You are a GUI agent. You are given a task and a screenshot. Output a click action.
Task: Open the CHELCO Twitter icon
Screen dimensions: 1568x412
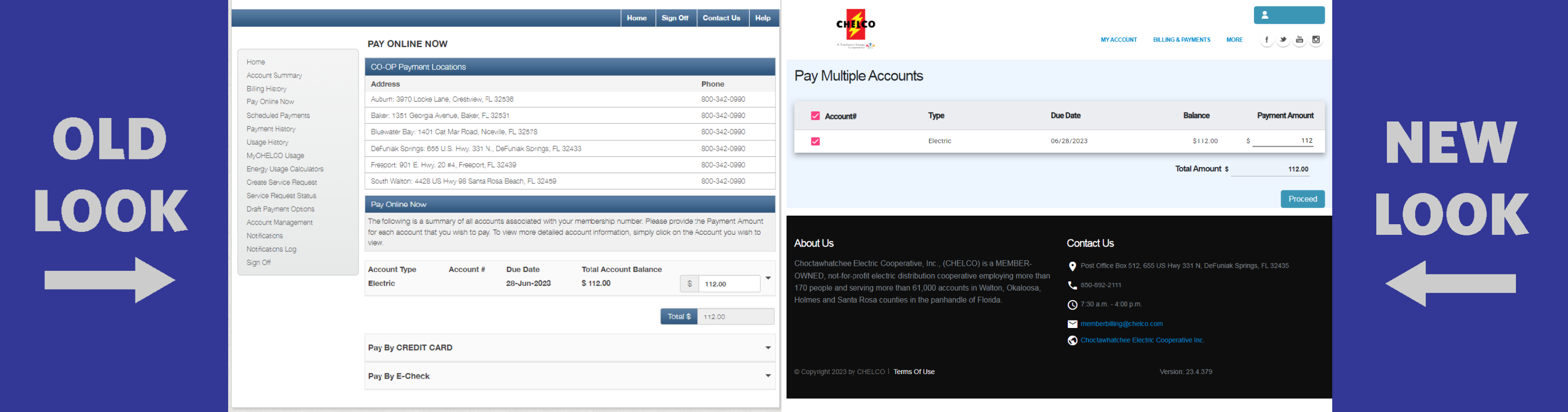(x=1283, y=40)
